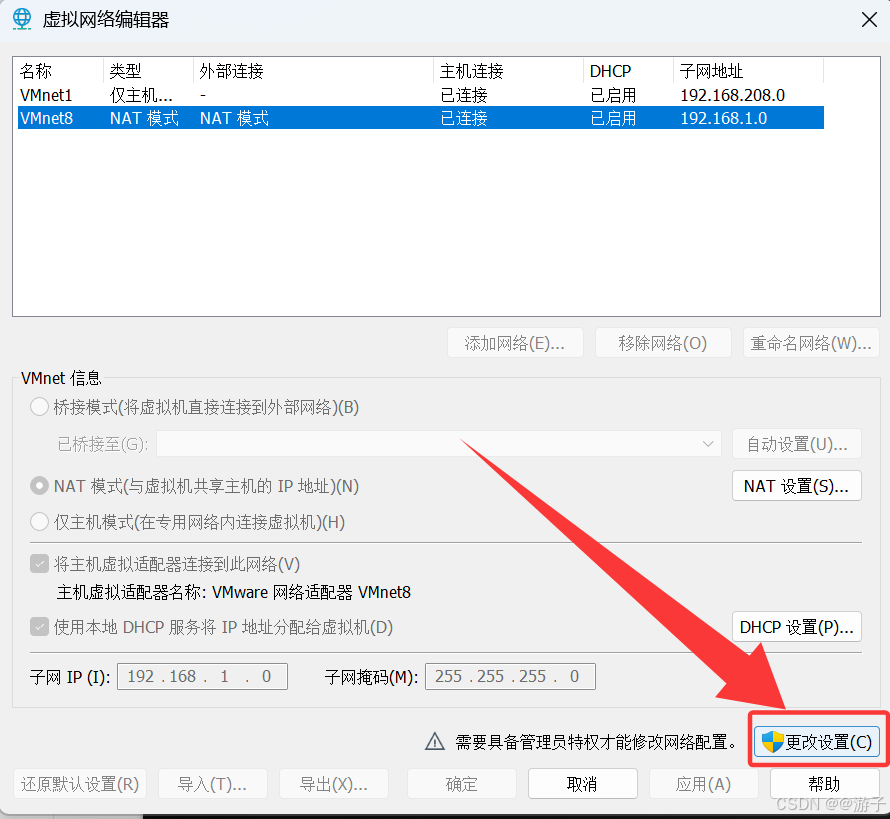The image size is (890, 819).
Task: Click the 仅主机... type cell of VMnet1
Action: [x=141, y=95]
